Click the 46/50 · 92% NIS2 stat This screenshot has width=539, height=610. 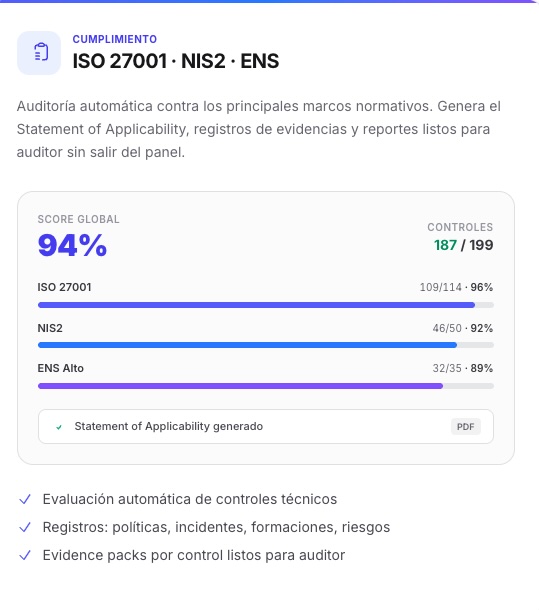pos(463,328)
